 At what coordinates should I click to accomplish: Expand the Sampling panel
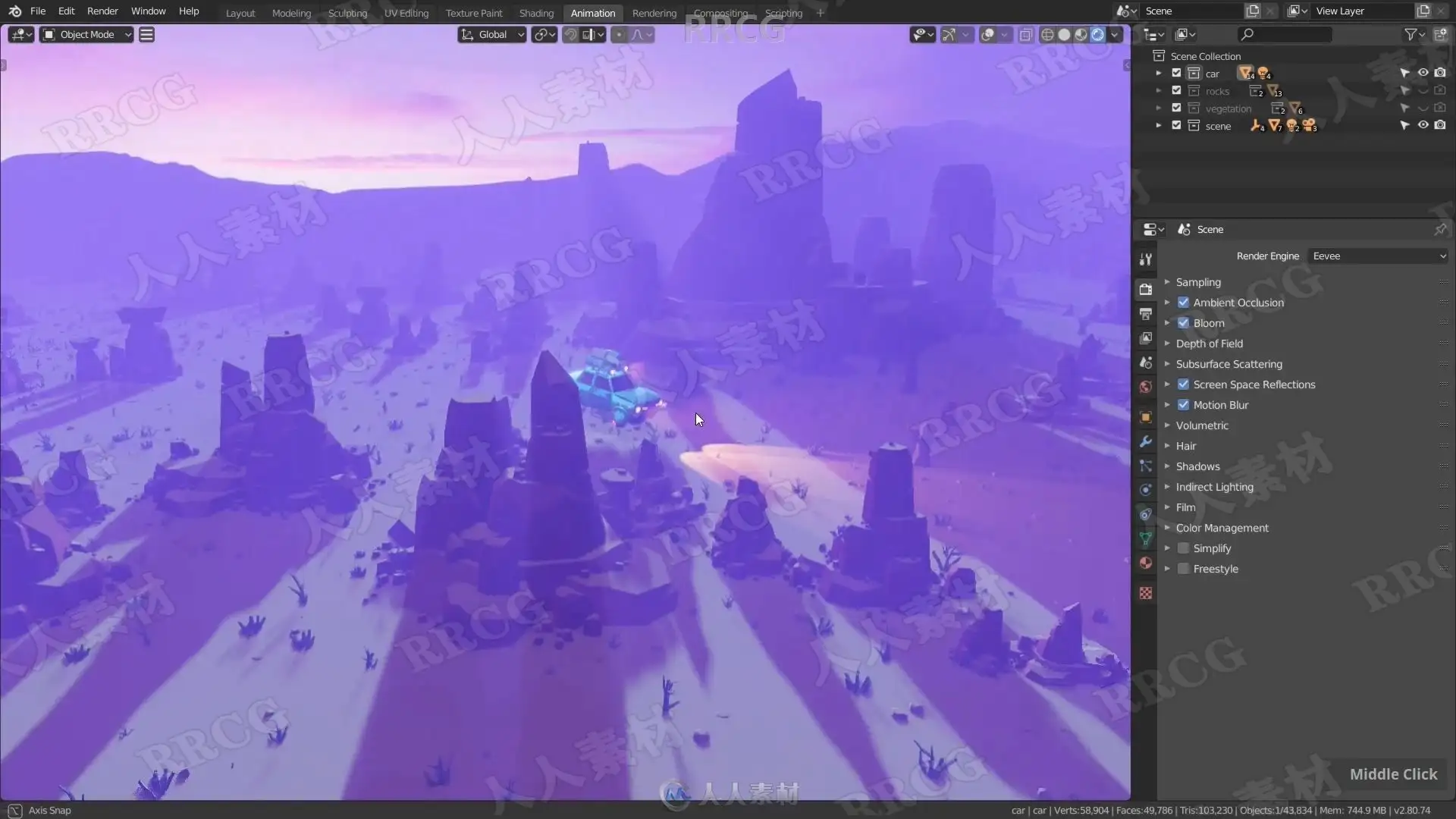pos(1198,282)
